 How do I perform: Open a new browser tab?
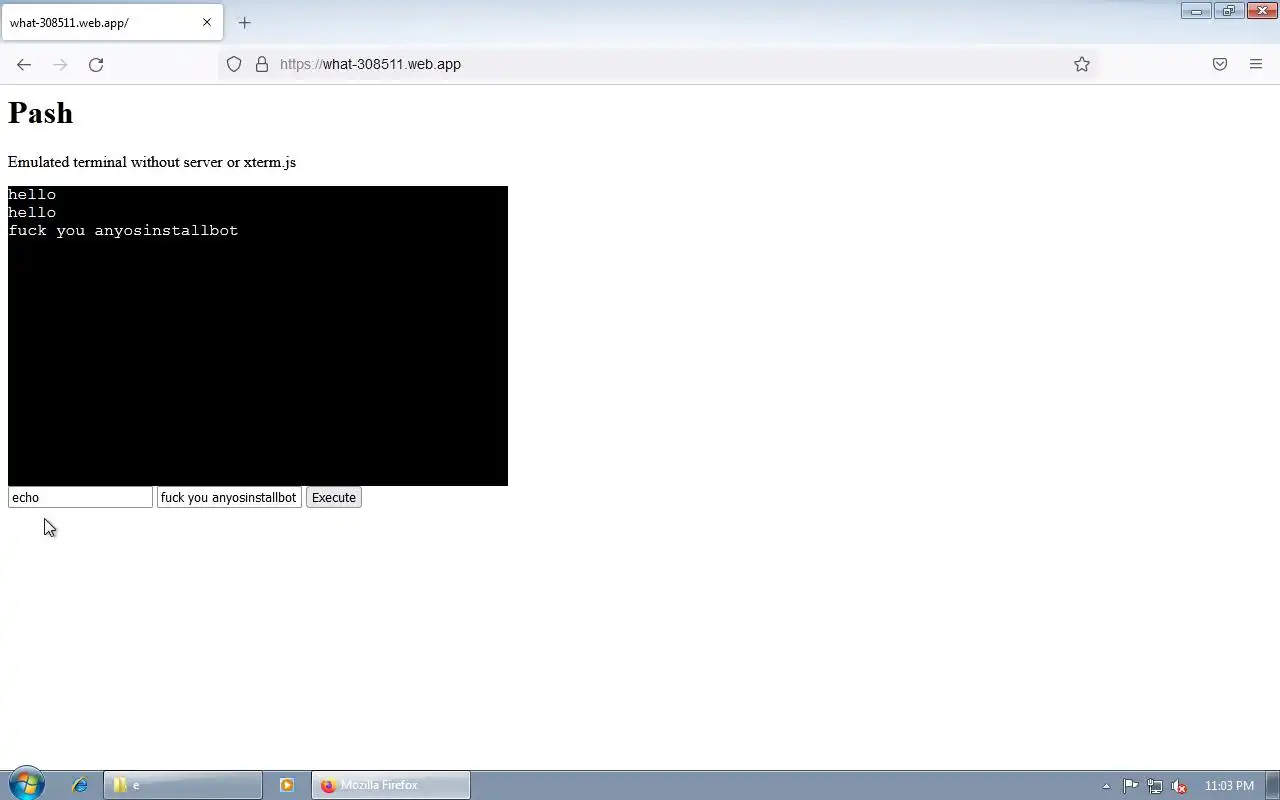pyautogui.click(x=244, y=22)
